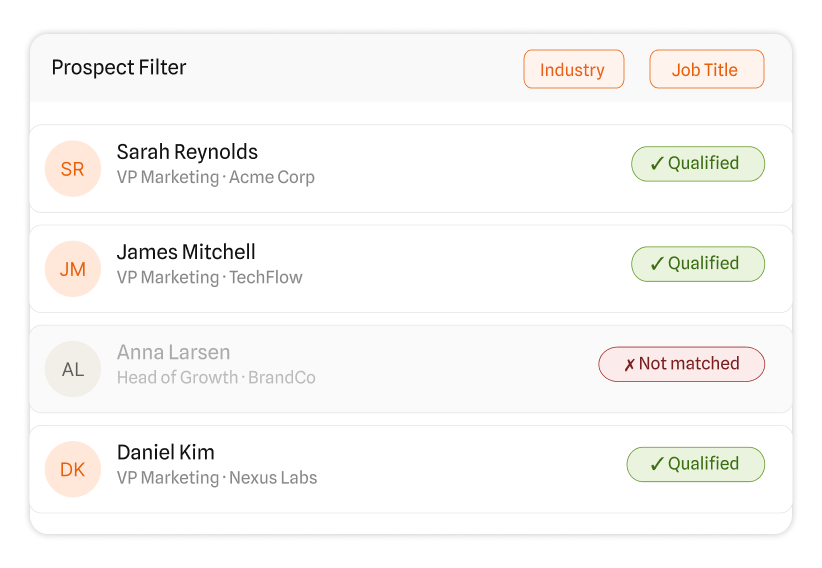Viewport: 822px width, 568px height.
Task: Click VP Marketing · TechFlow subtitle
Action: [x=209, y=278]
